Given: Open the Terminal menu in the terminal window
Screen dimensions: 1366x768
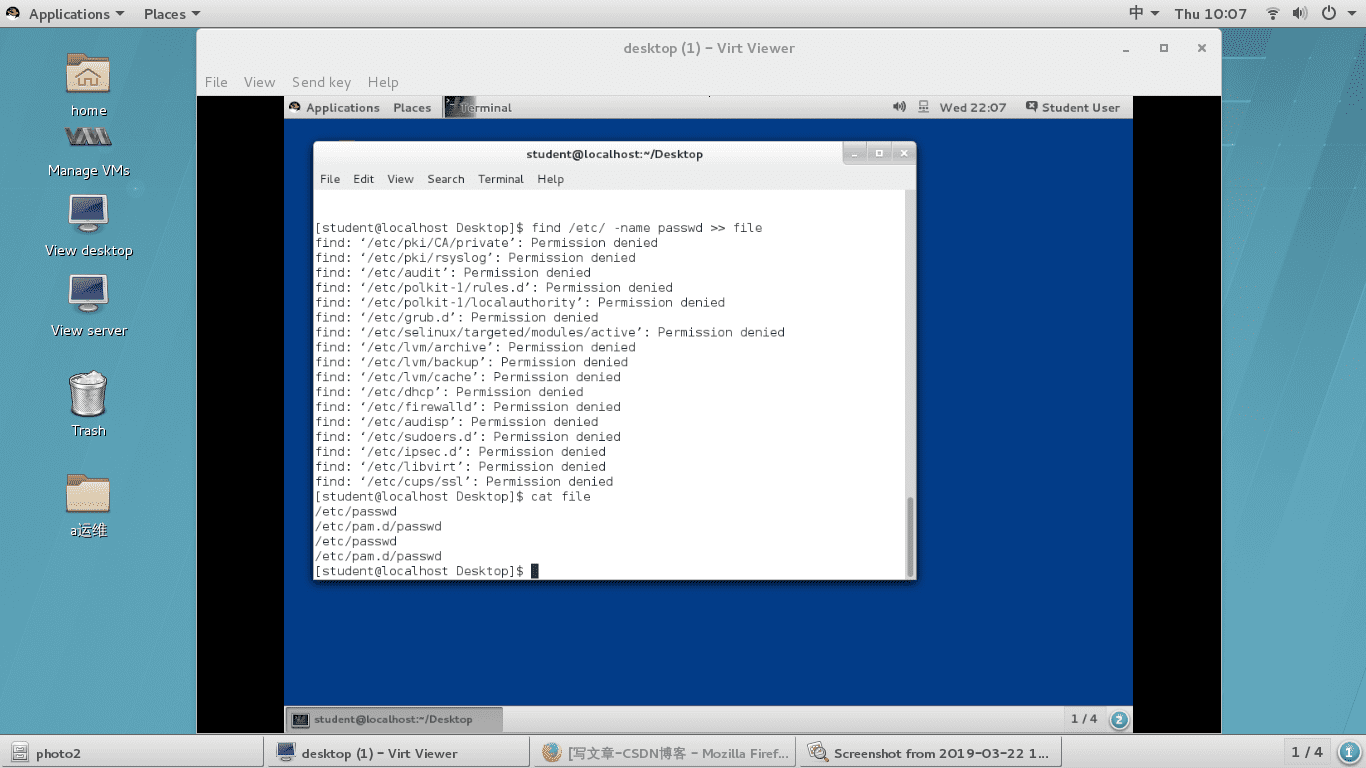Looking at the screenshot, I should (500, 179).
